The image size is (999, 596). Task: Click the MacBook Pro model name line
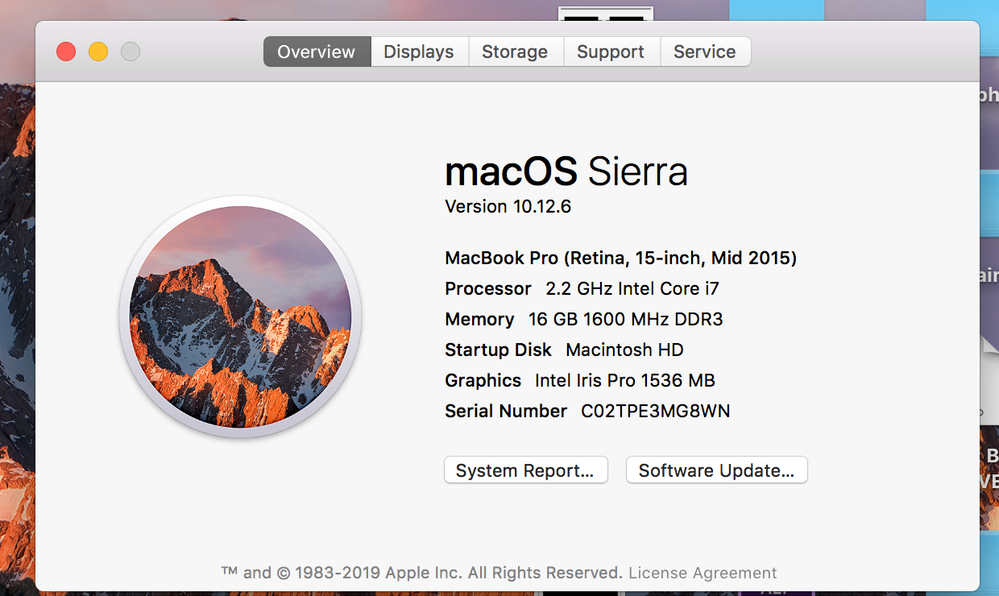coord(620,258)
